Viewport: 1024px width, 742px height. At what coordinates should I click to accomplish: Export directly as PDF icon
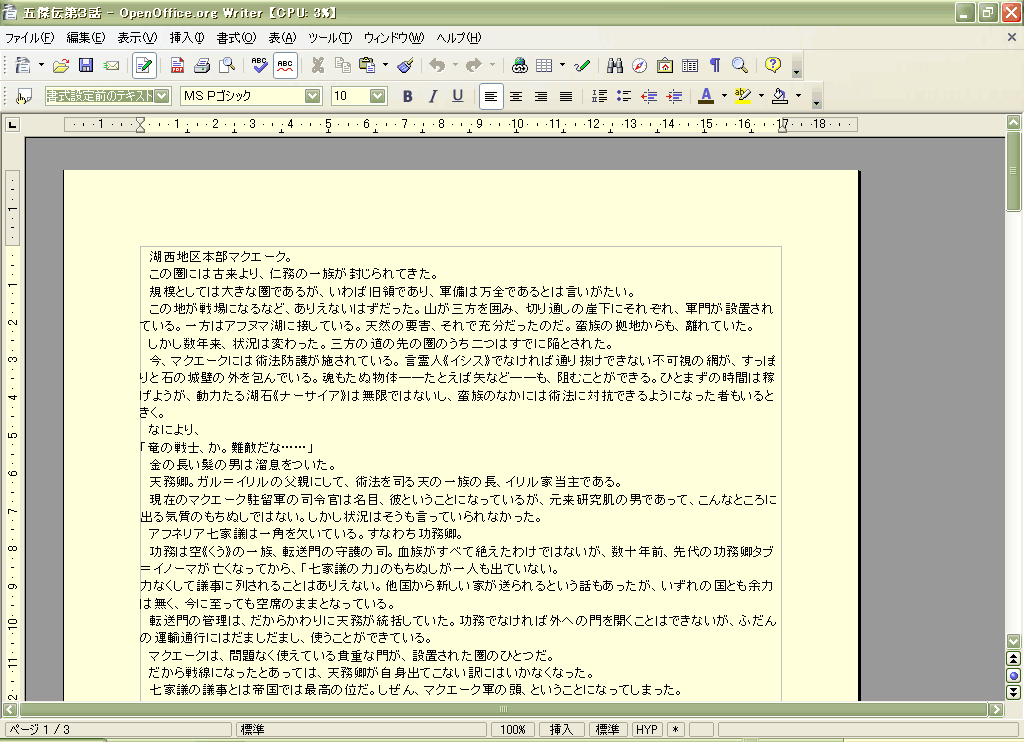tap(177, 65)
